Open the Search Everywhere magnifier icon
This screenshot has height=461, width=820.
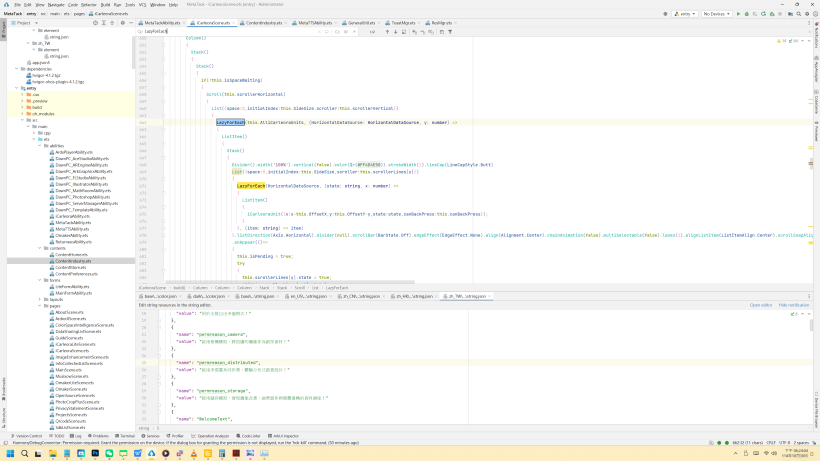tap(798, 13)
